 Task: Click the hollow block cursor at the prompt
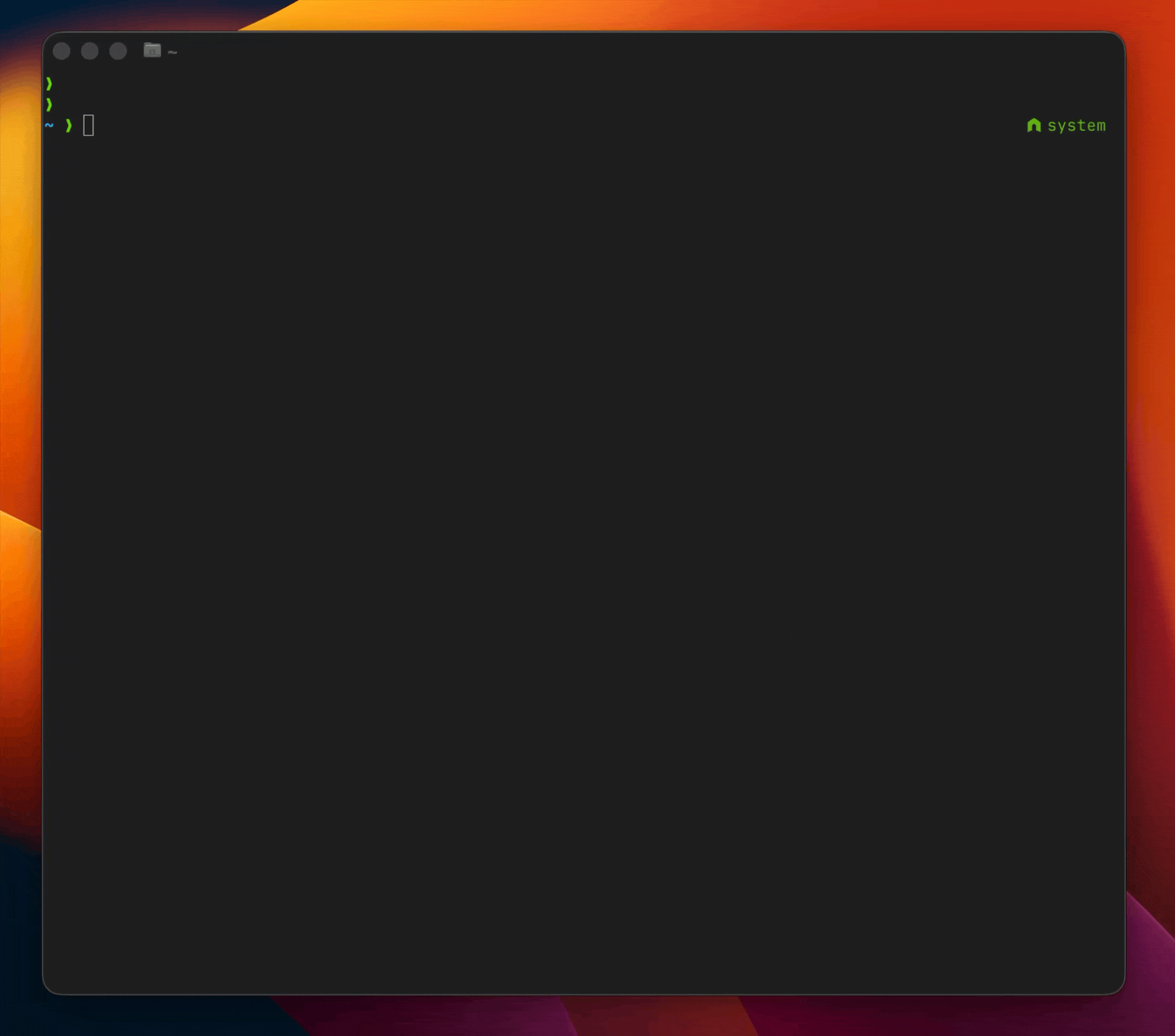pos(88,125)
